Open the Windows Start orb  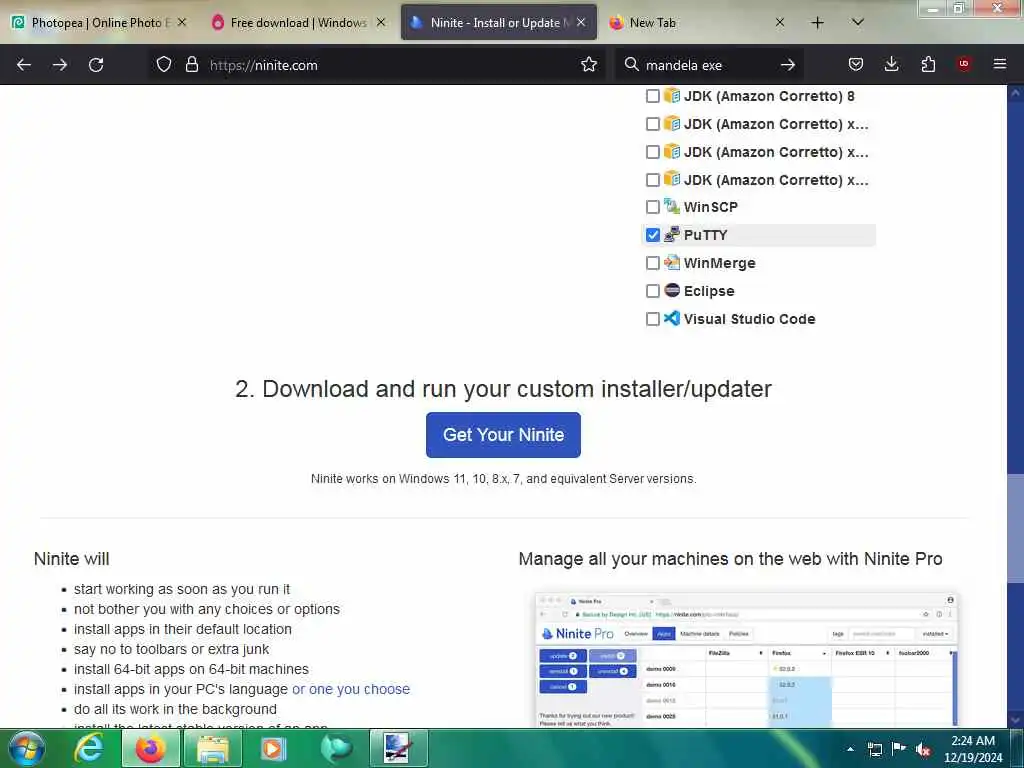click(26, 748)
